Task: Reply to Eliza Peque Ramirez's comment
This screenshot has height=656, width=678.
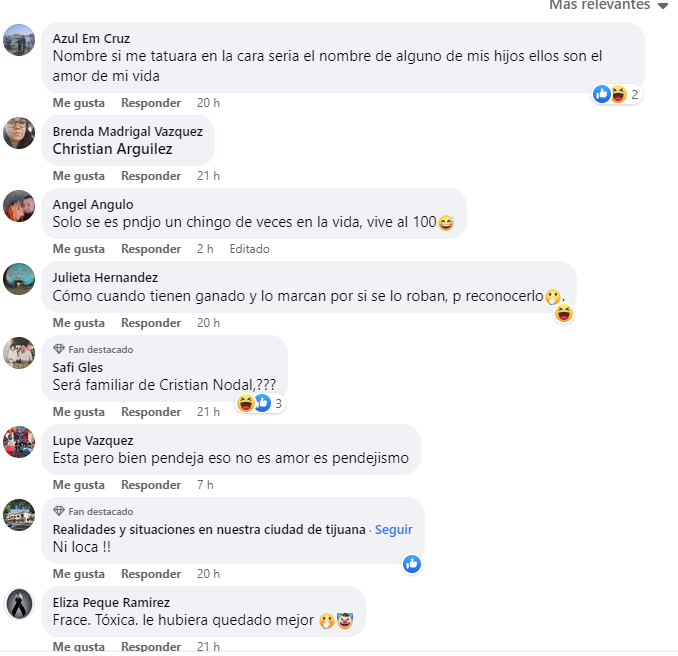Action: [151, 646]
